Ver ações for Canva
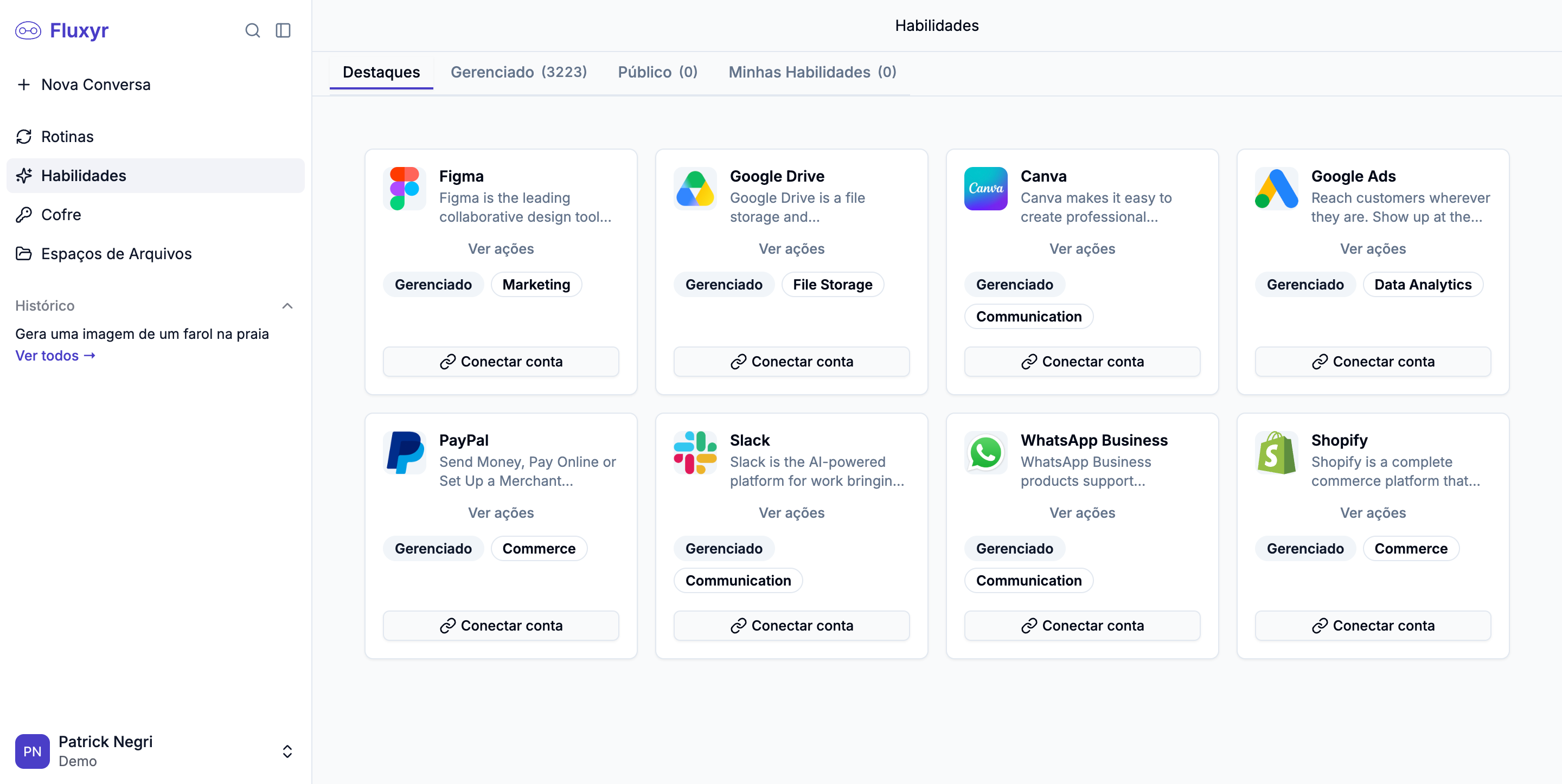This screenshot has height=784, width=1562. pyautogui.click(x=1082, y=249)
